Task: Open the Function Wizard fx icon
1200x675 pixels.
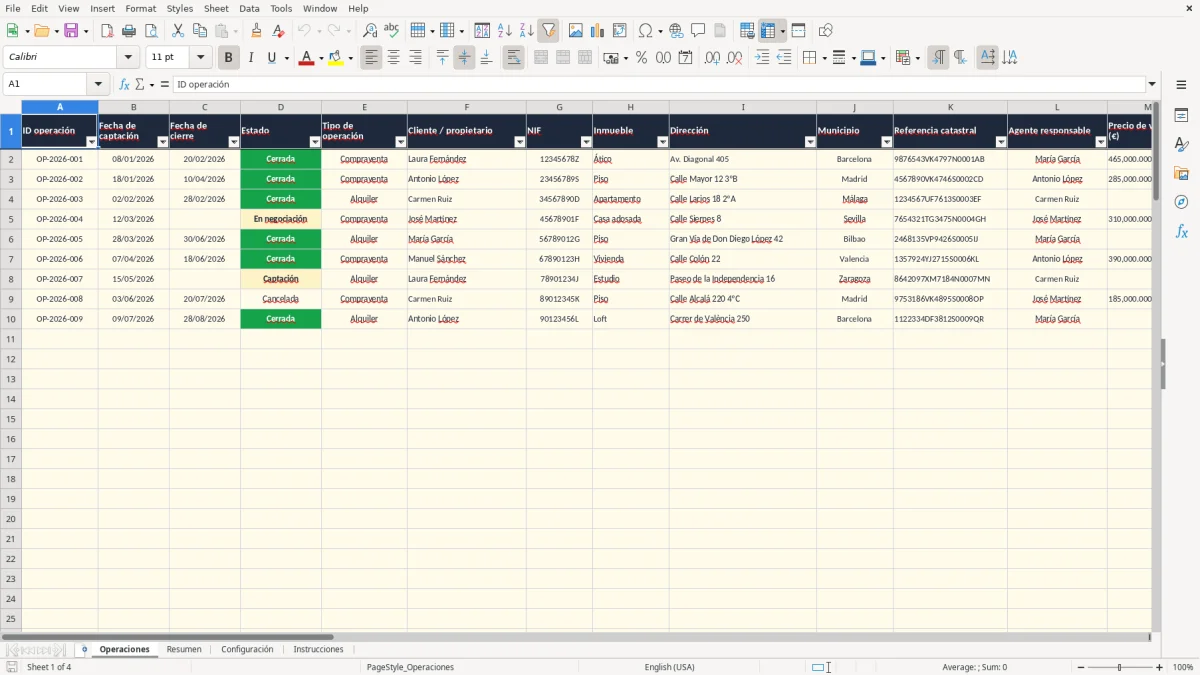Action: (x=125, y=84)
